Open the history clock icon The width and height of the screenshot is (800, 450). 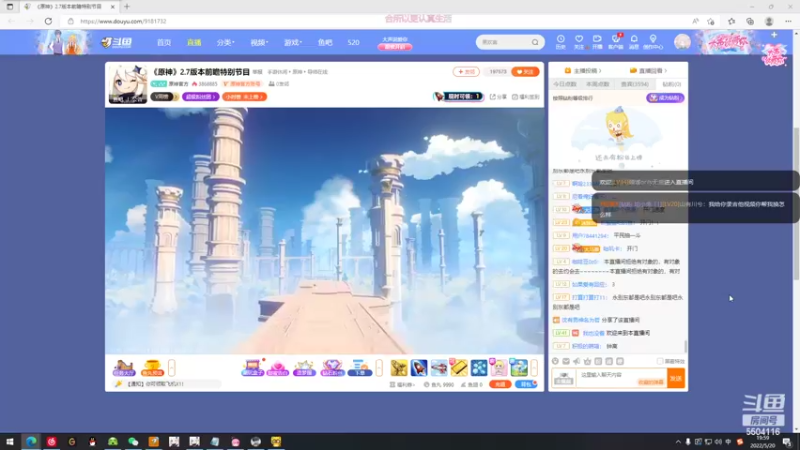(560, 42)
